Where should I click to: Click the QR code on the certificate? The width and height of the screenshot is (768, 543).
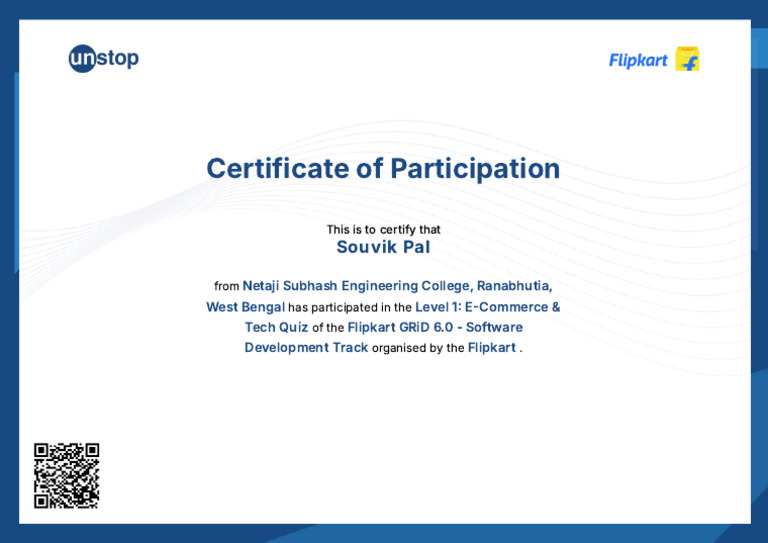(67, 476)
